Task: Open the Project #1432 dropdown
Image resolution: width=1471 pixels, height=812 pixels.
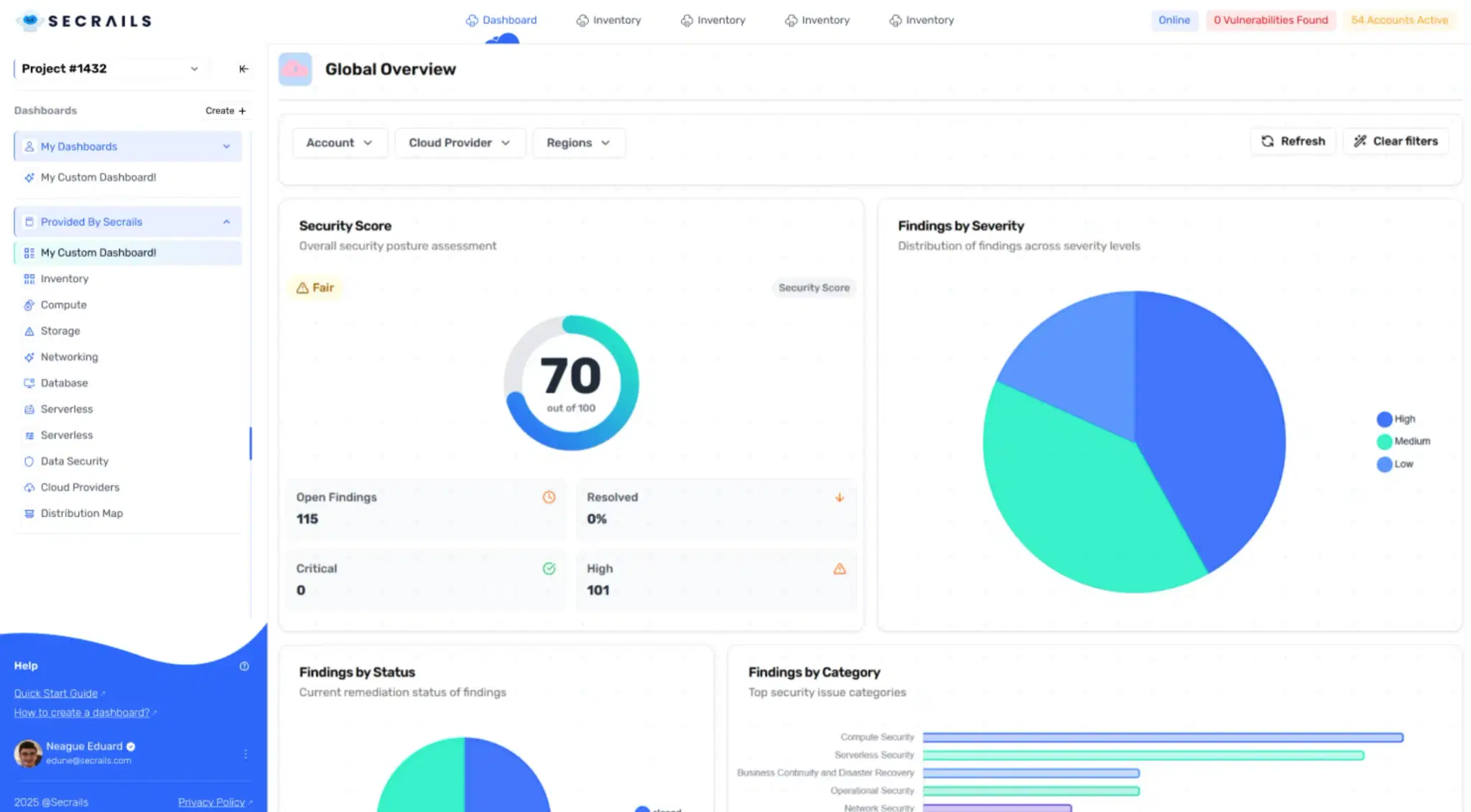Action: [111, 69]
